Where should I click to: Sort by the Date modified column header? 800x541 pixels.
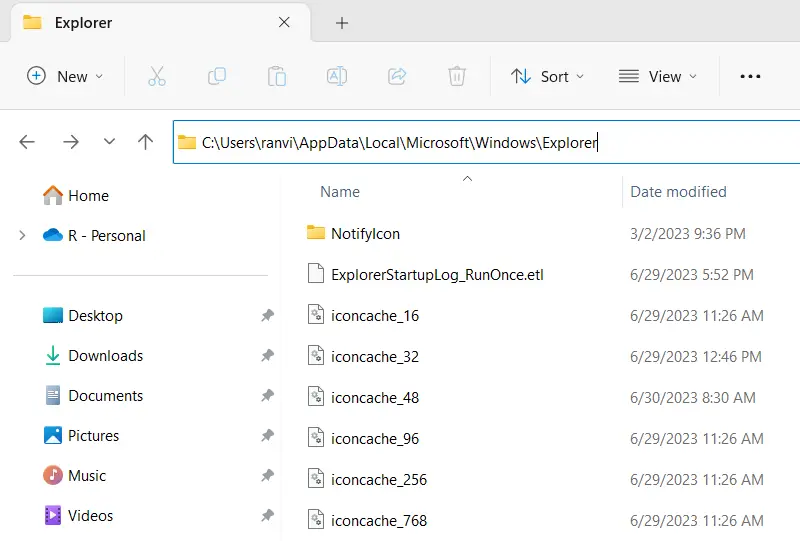point(678,191)
